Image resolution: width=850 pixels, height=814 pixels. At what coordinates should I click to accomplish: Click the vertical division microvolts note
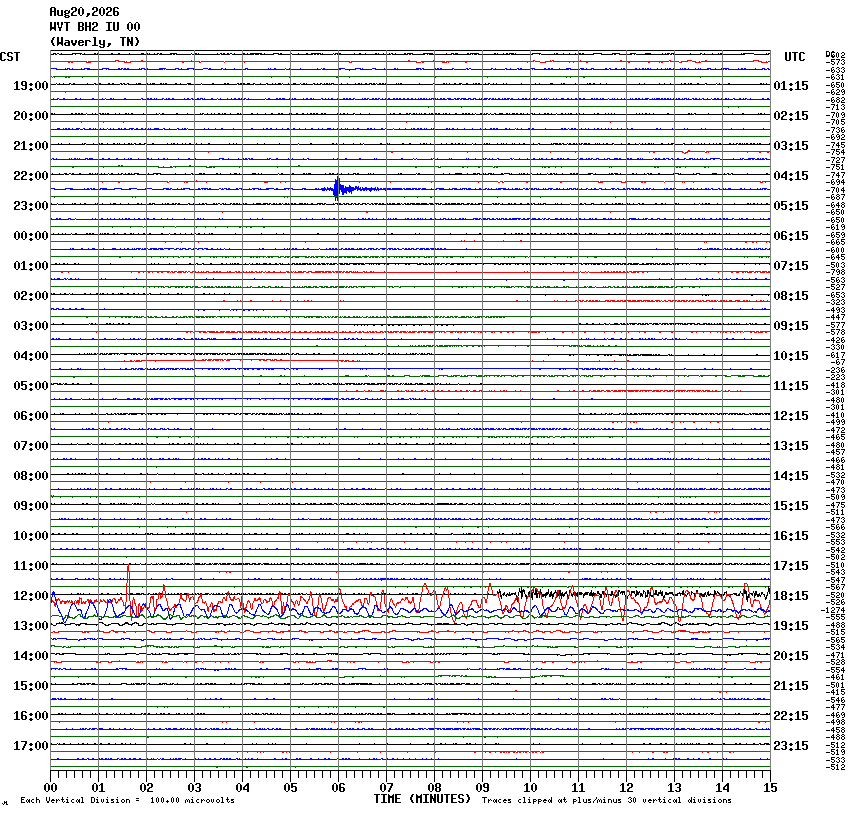click(127, 800)
